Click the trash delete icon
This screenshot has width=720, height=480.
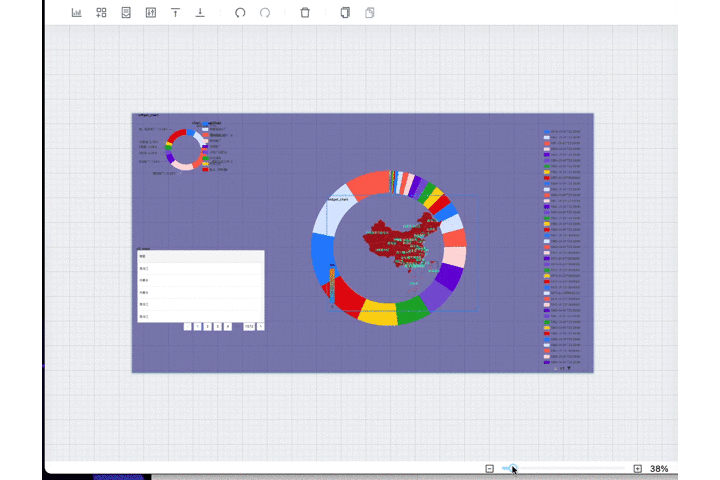305,13
